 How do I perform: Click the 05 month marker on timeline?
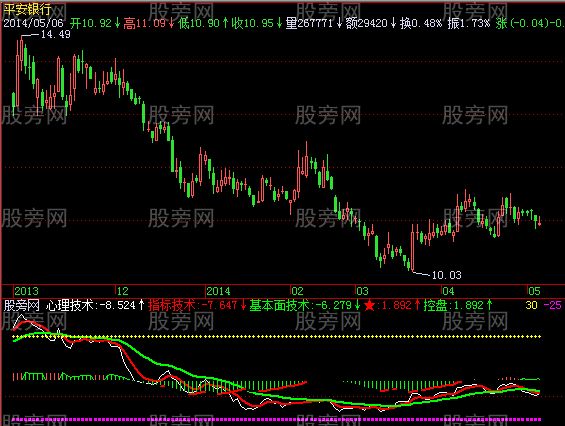[534, 291]
